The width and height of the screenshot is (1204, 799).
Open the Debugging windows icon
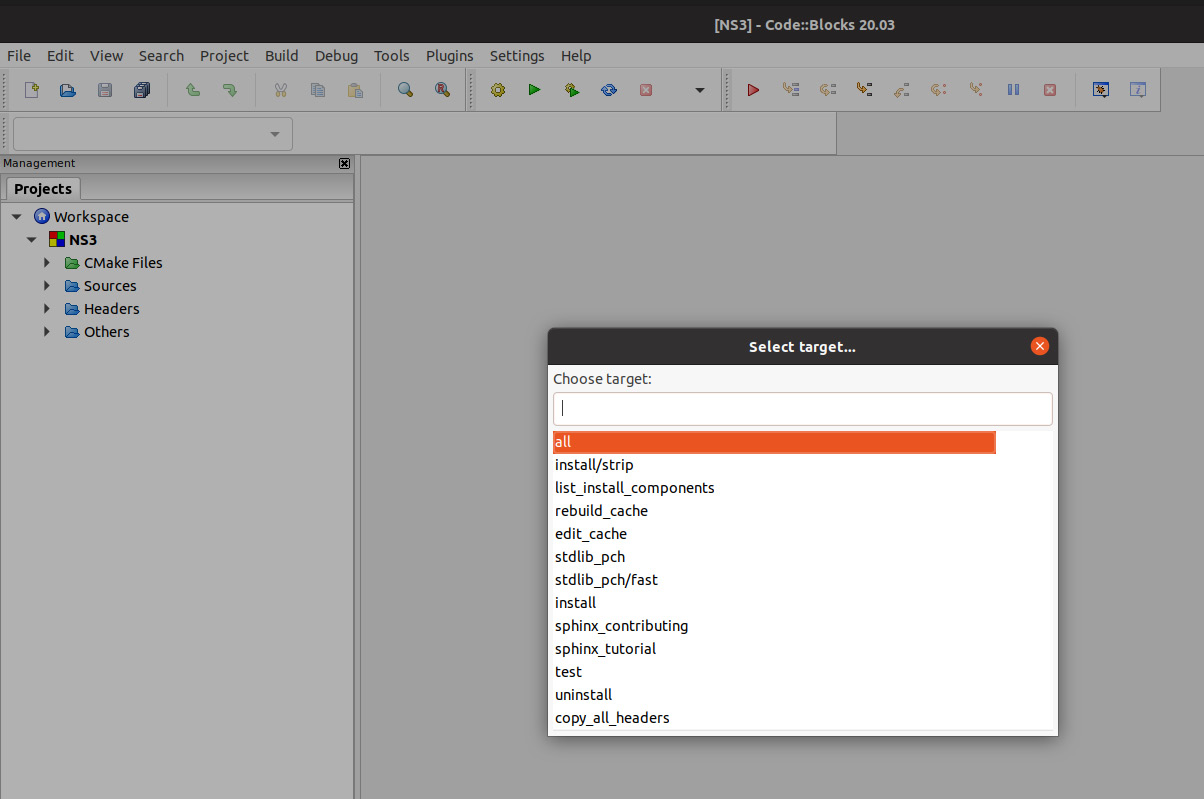[1101, 90]
